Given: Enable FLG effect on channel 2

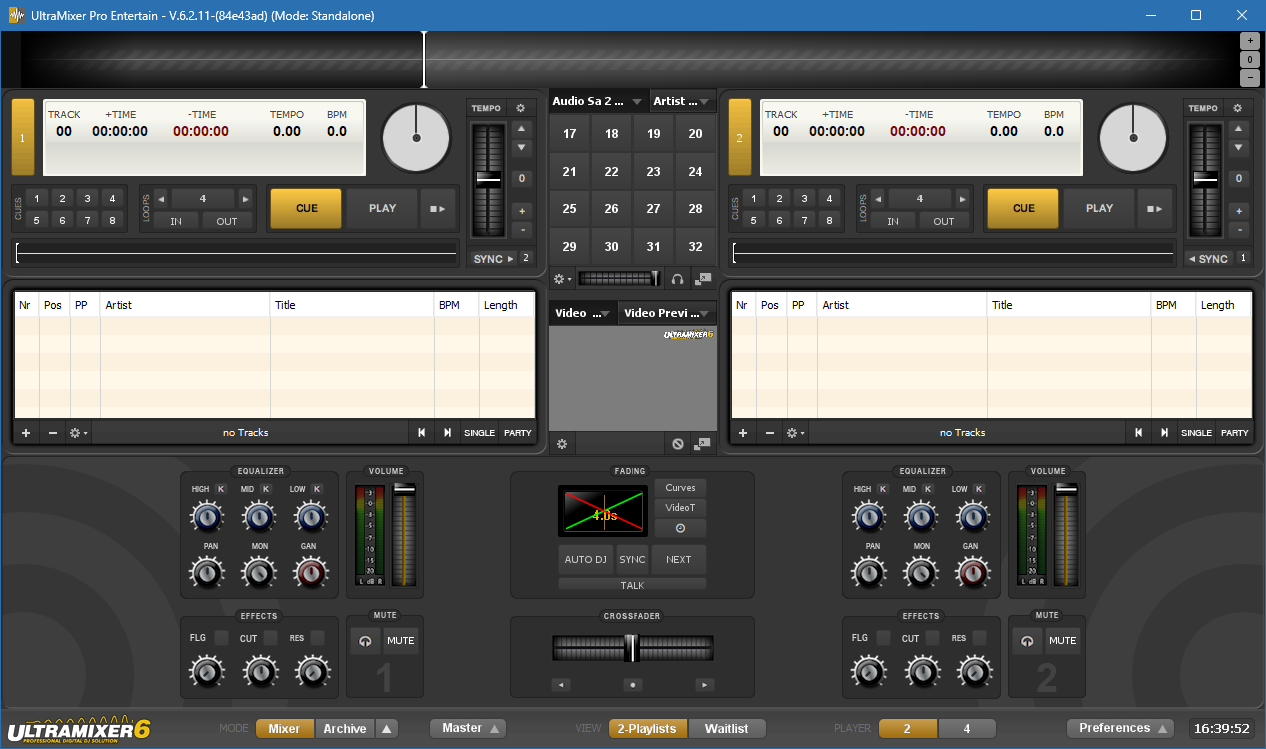Looking at the screenshot, I should tap(884, 638).
